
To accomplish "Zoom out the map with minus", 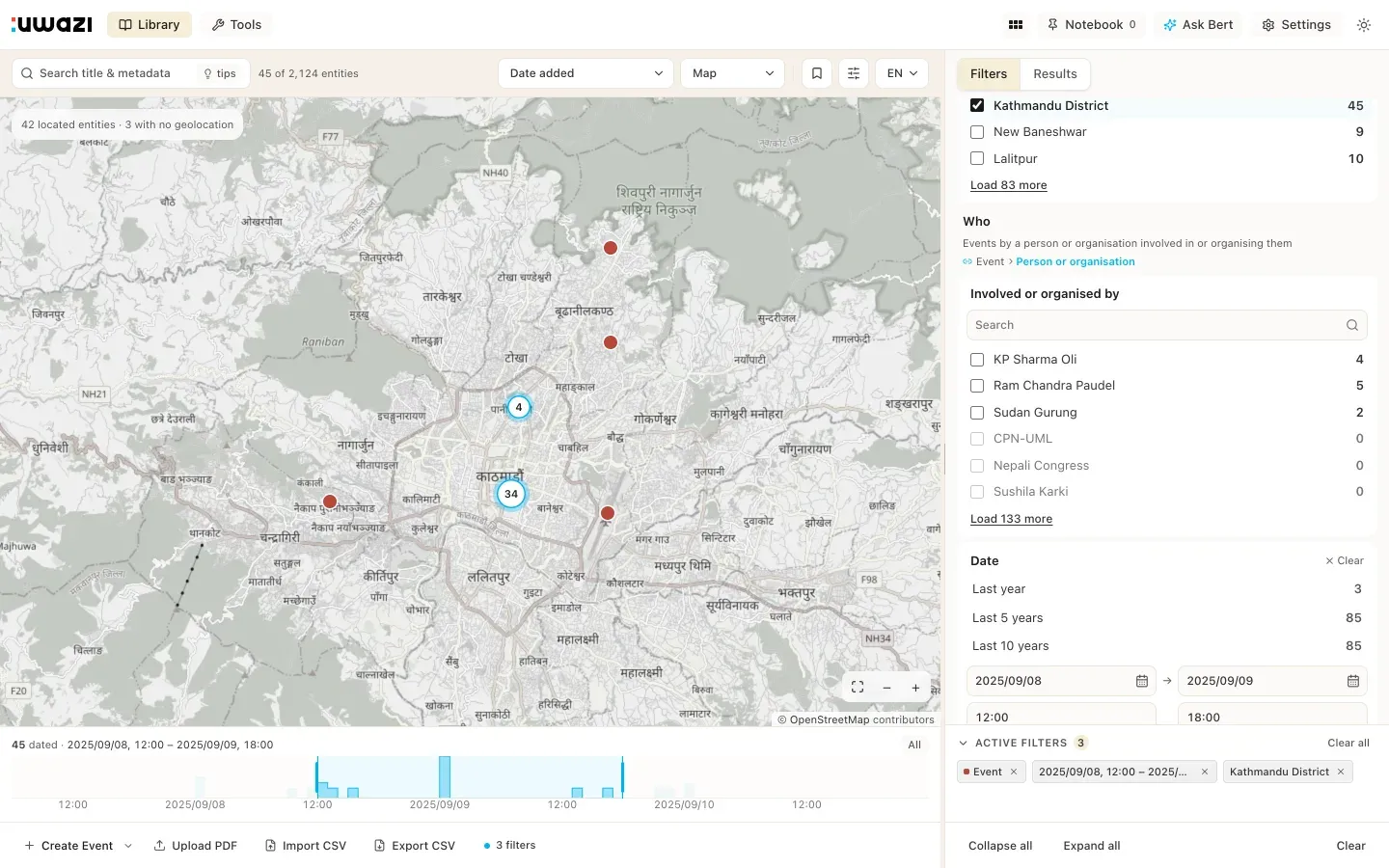I will (x=886, y=688).
